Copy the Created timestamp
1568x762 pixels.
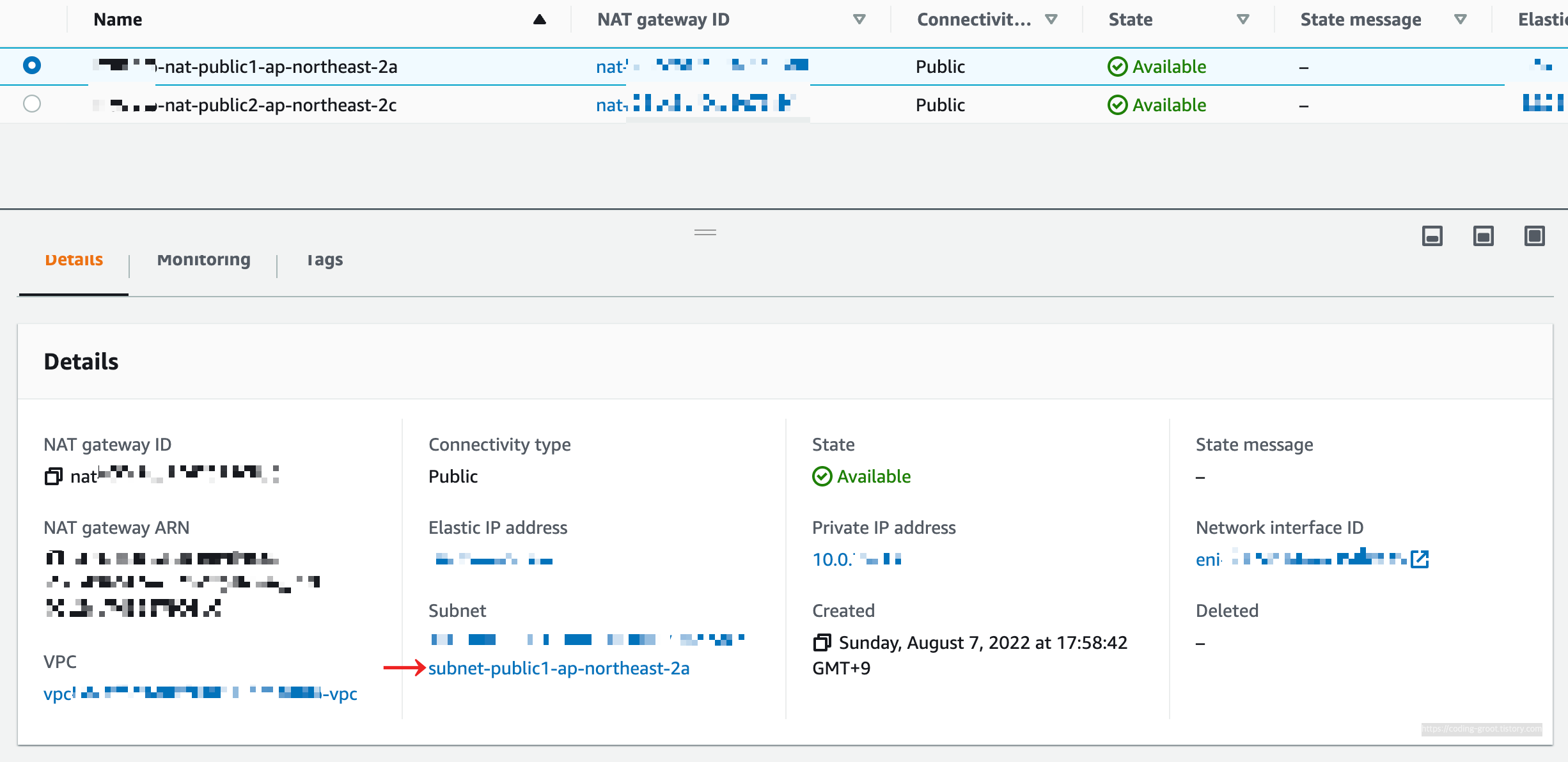[822, 642]
